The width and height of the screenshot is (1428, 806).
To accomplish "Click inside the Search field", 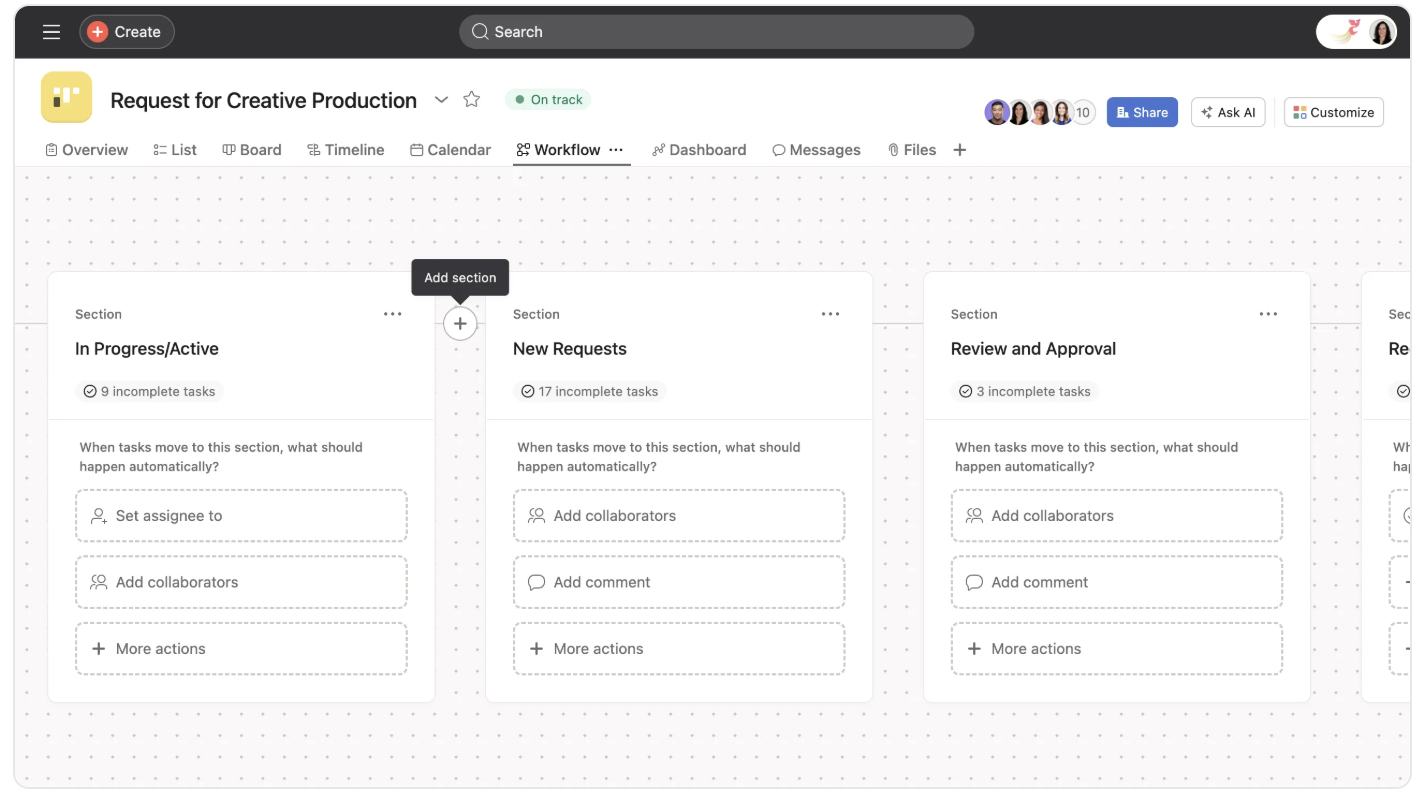I will pos(716,31).
